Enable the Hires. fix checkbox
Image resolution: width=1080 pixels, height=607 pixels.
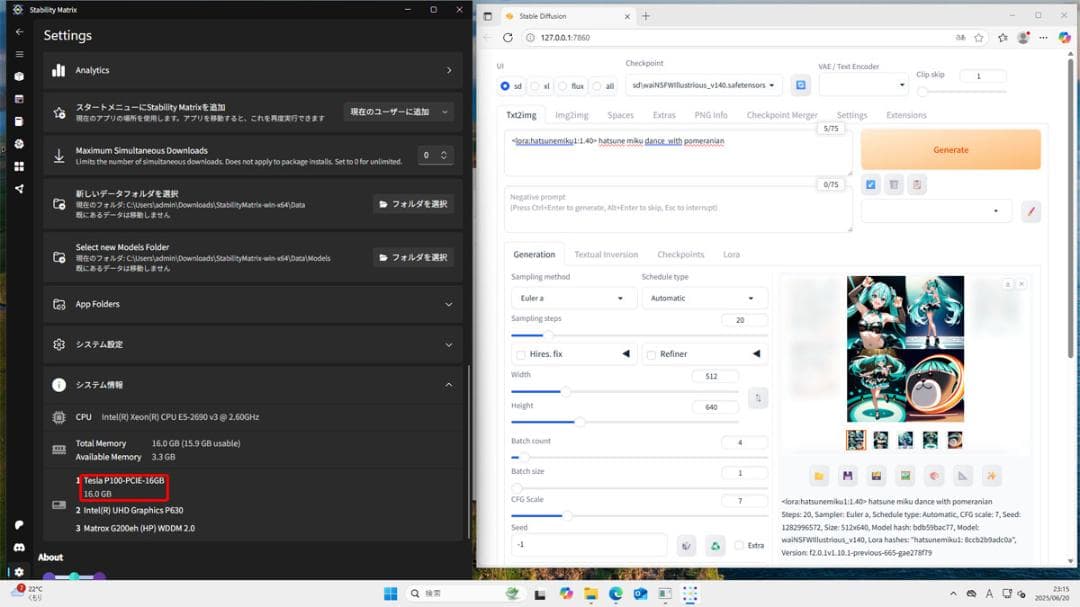coord(523,352)
